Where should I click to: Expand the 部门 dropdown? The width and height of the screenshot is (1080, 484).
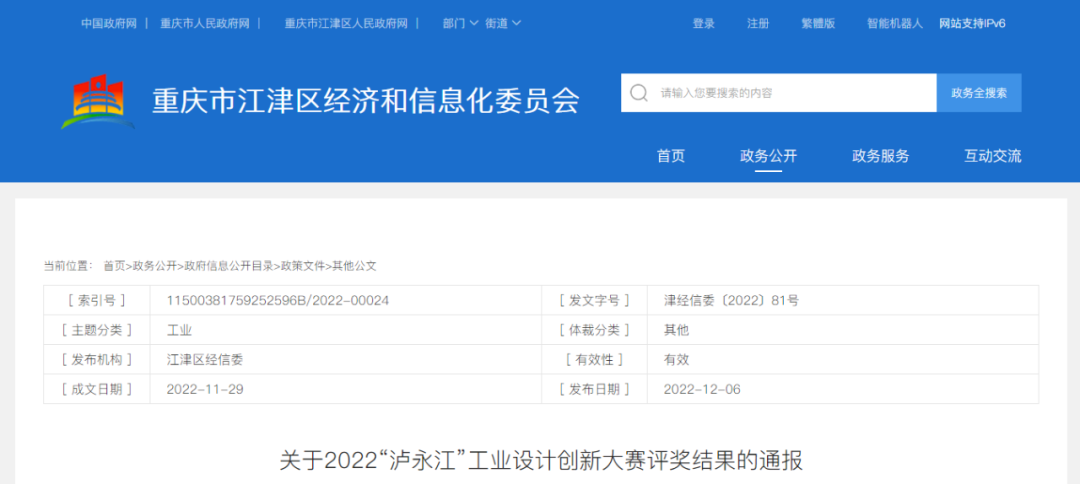point(461,23)
